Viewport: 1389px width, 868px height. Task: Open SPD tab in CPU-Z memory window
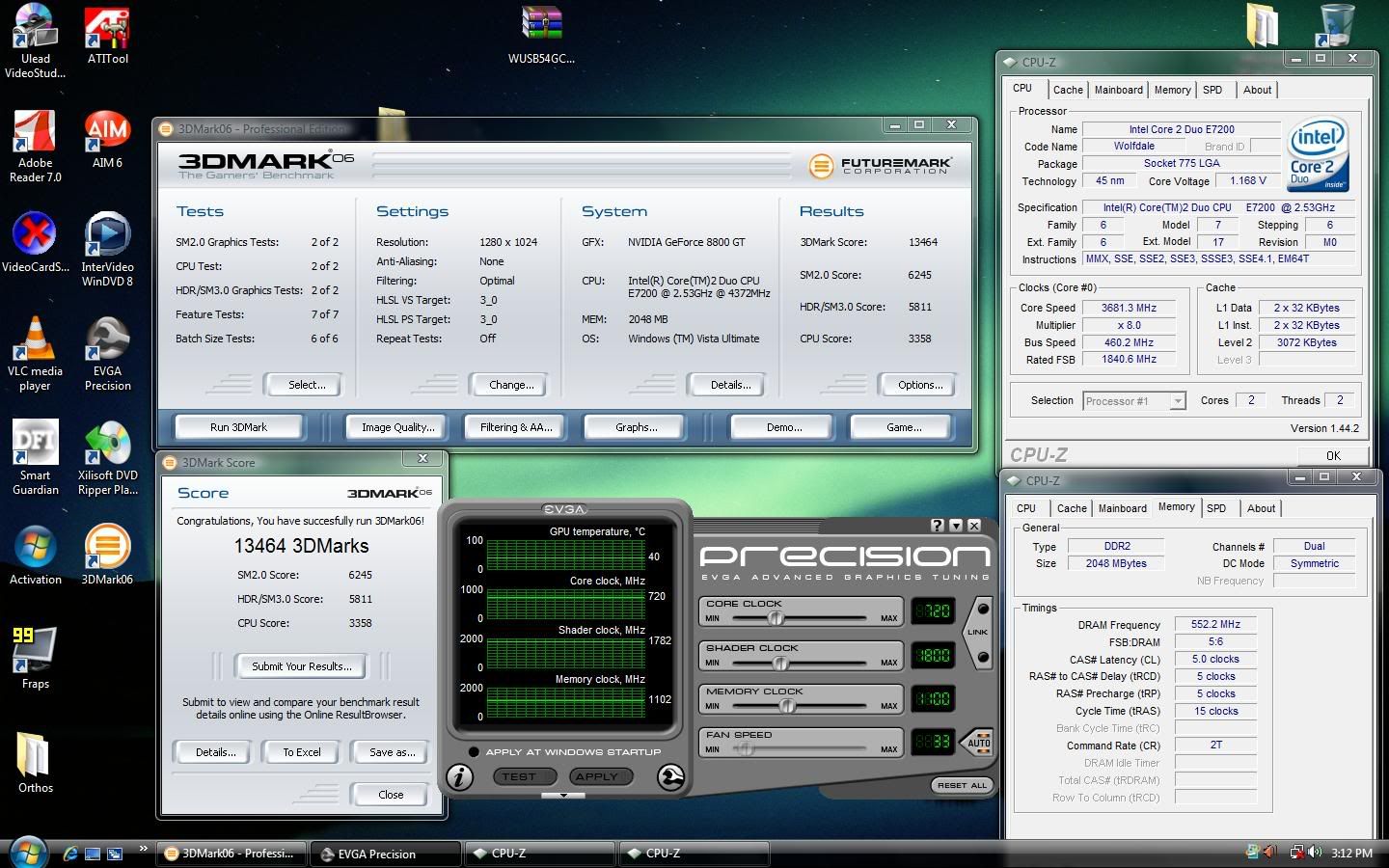(x=1216, y=508)
